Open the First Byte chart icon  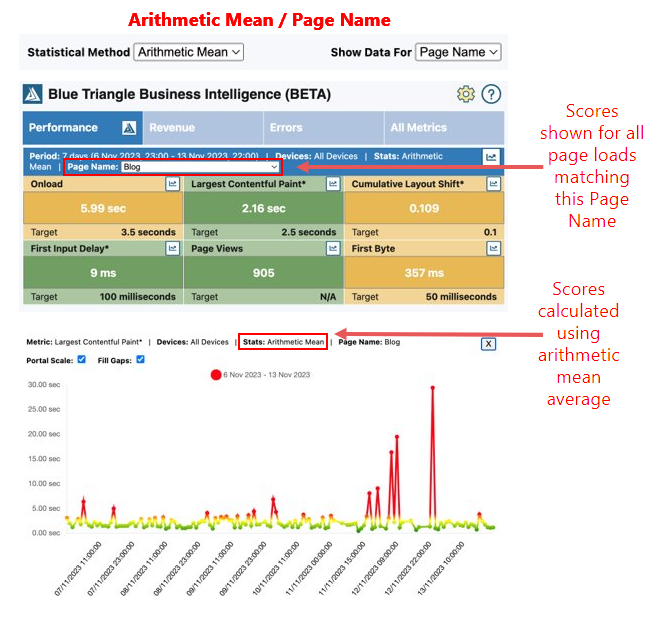493,249
